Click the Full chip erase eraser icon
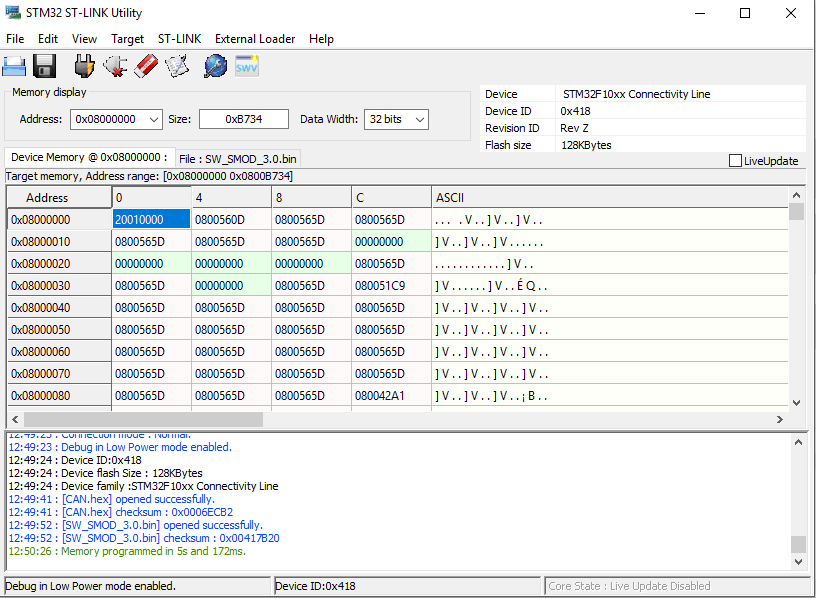 tap(146, 67)
